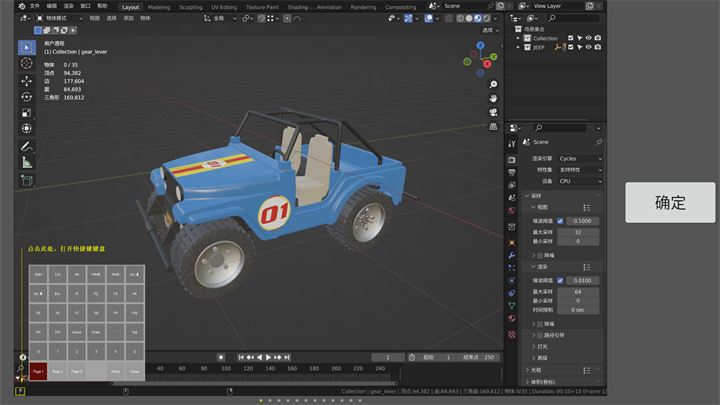Select the 3D Cursor tool

[x=27, y=63]
